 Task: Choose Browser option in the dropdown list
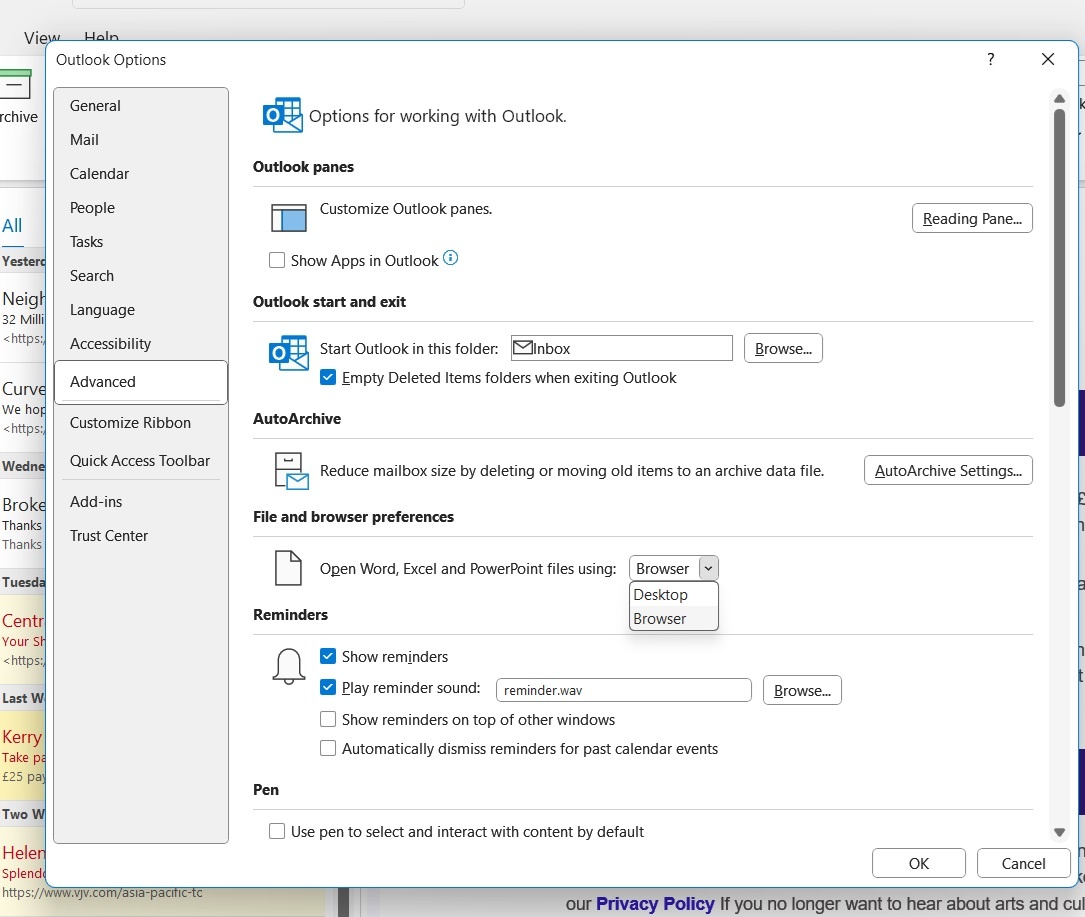tap(673, 619)
